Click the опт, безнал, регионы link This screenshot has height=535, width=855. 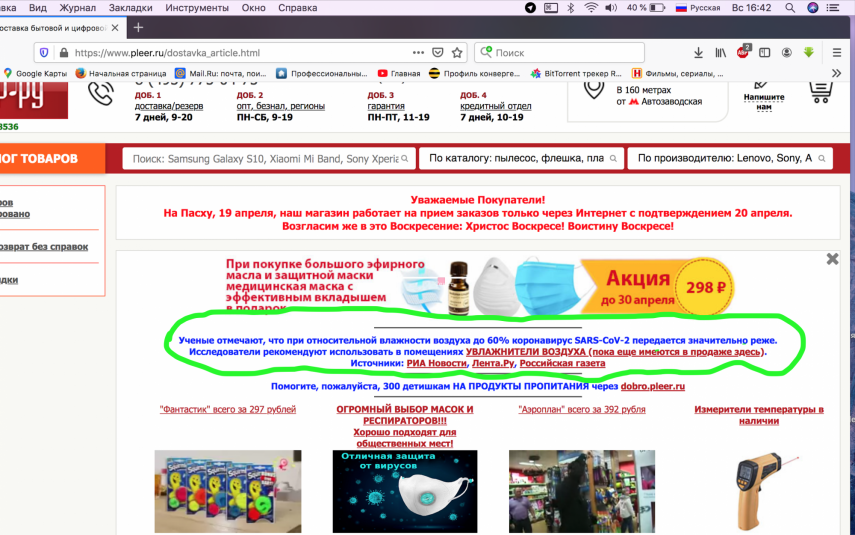pyautogui.click(x=281, y=106)
